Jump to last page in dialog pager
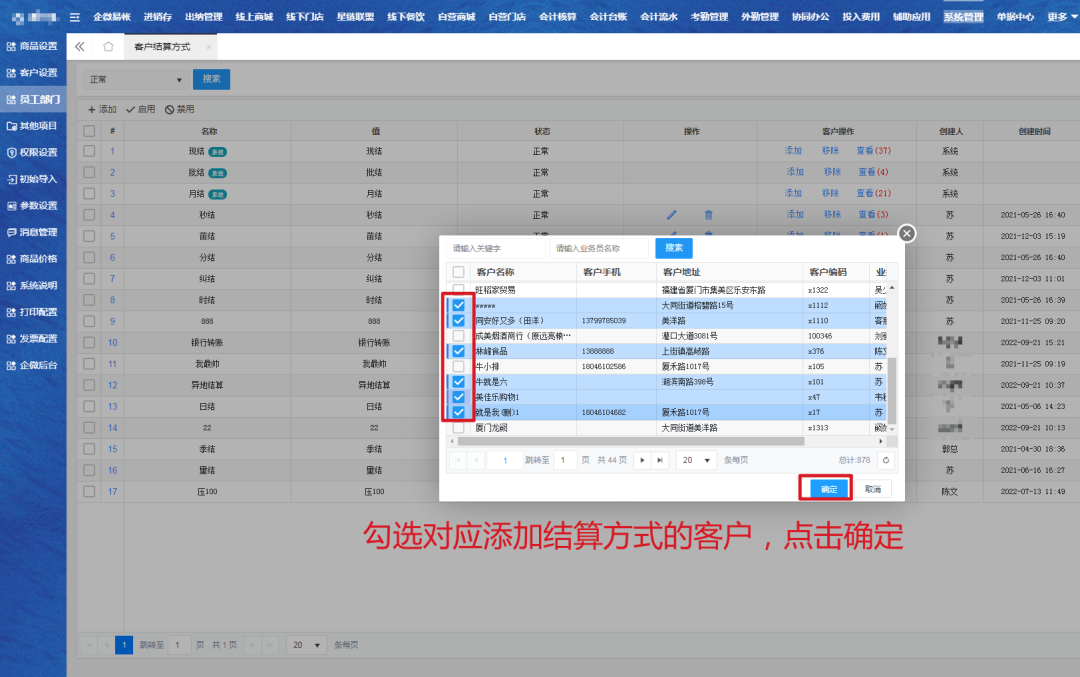 click(659, 460)
